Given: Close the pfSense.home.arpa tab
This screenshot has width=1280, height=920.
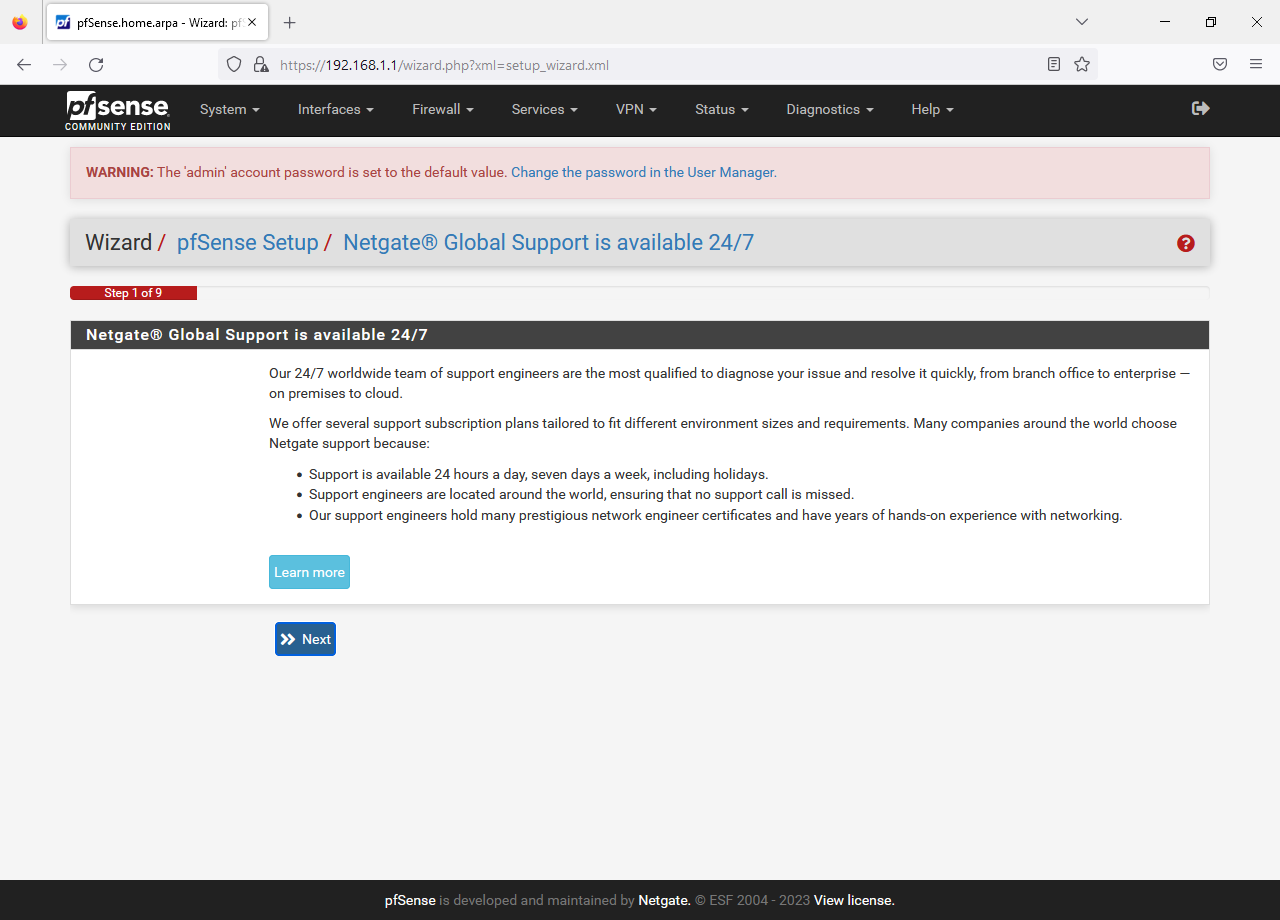Looking at the screenshot, I should point(252,22).
